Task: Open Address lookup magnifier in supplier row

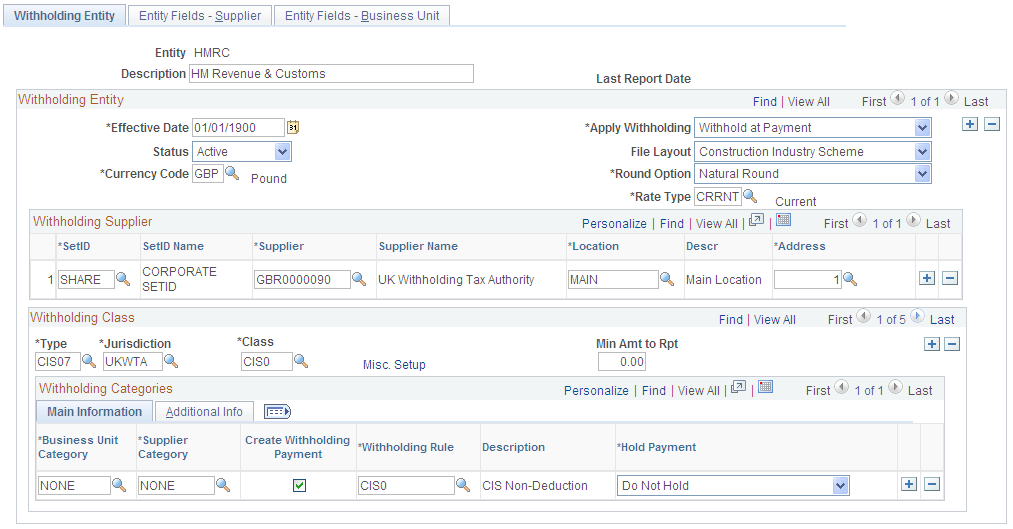Action: coord(850,279)
